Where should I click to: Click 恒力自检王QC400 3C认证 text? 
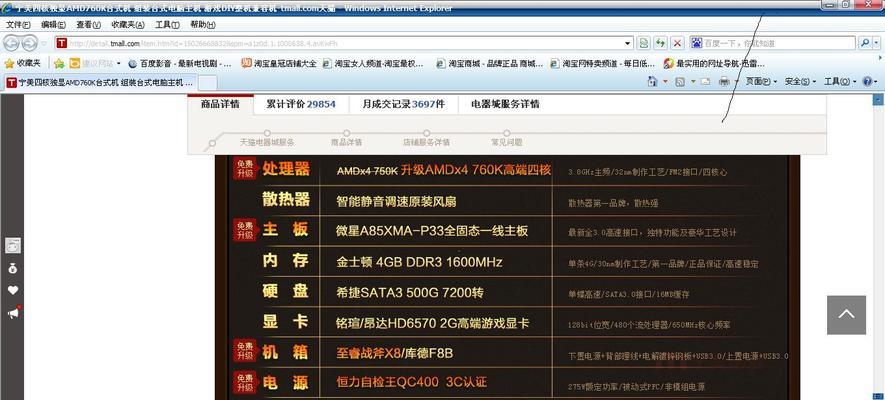411,383
